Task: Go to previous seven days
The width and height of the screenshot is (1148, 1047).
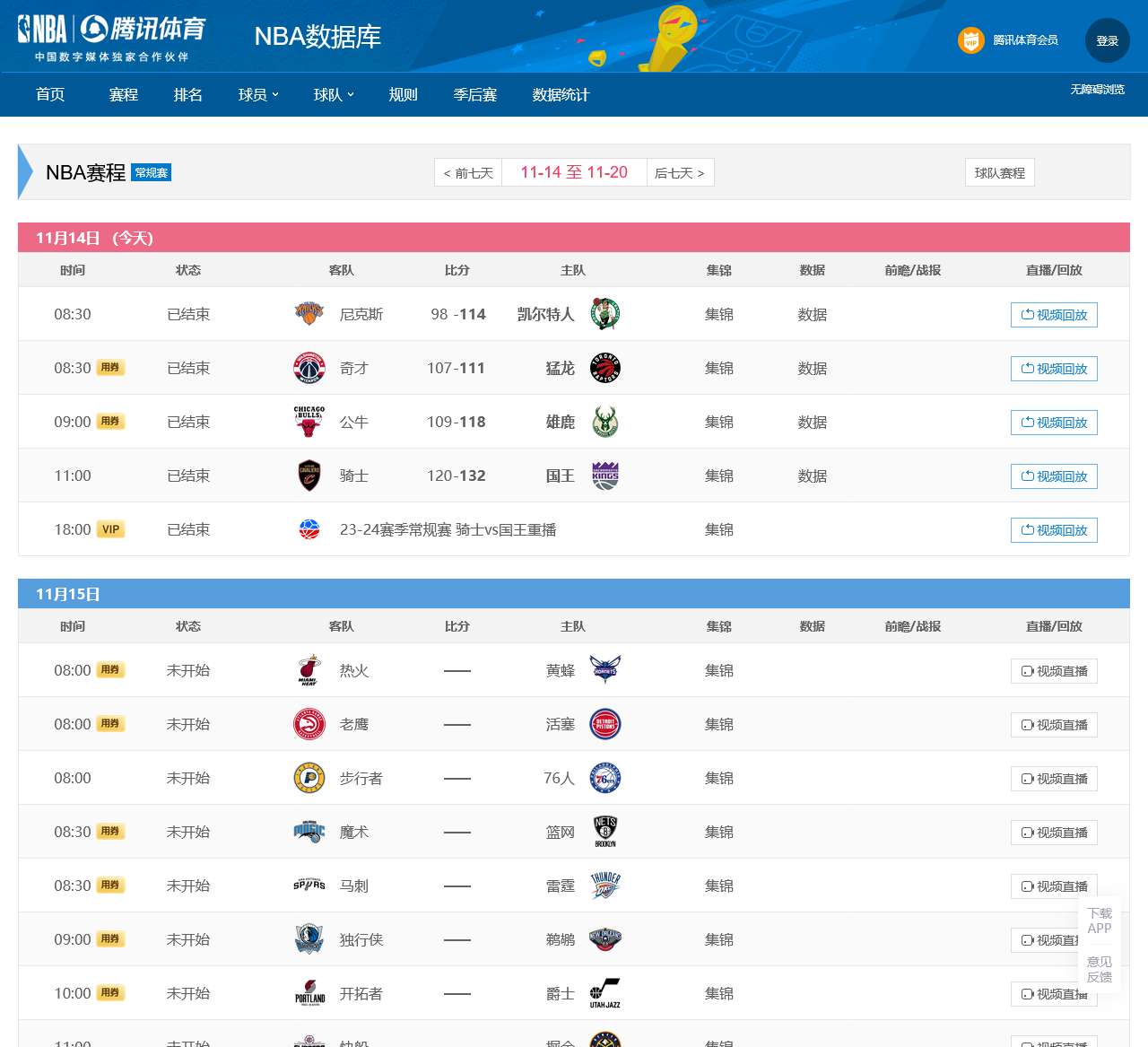Action: [468, 172]
